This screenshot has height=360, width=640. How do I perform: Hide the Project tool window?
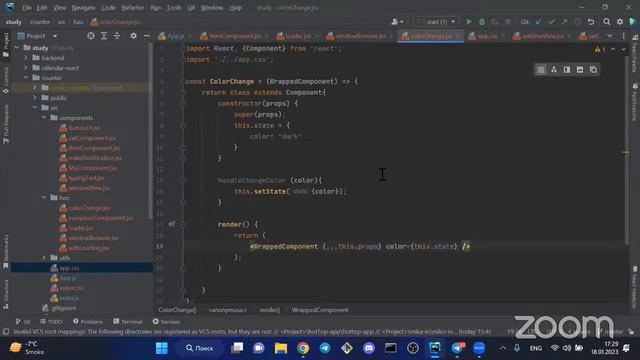coord(146,36)
